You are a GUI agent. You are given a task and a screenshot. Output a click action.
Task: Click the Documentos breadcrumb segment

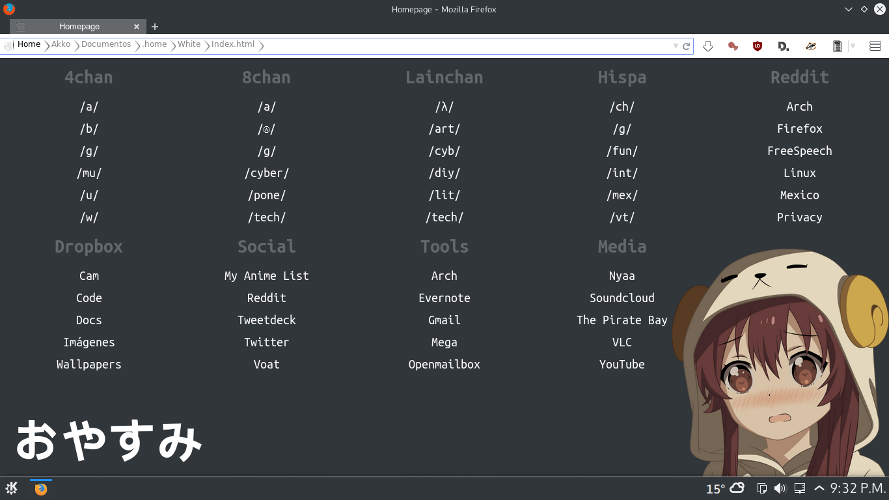click(106, 44)
